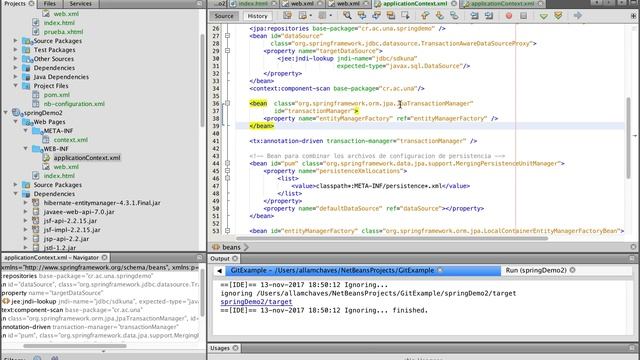
Task: Click the Shift Line Left icon
Action: click(x=474, y=16)
